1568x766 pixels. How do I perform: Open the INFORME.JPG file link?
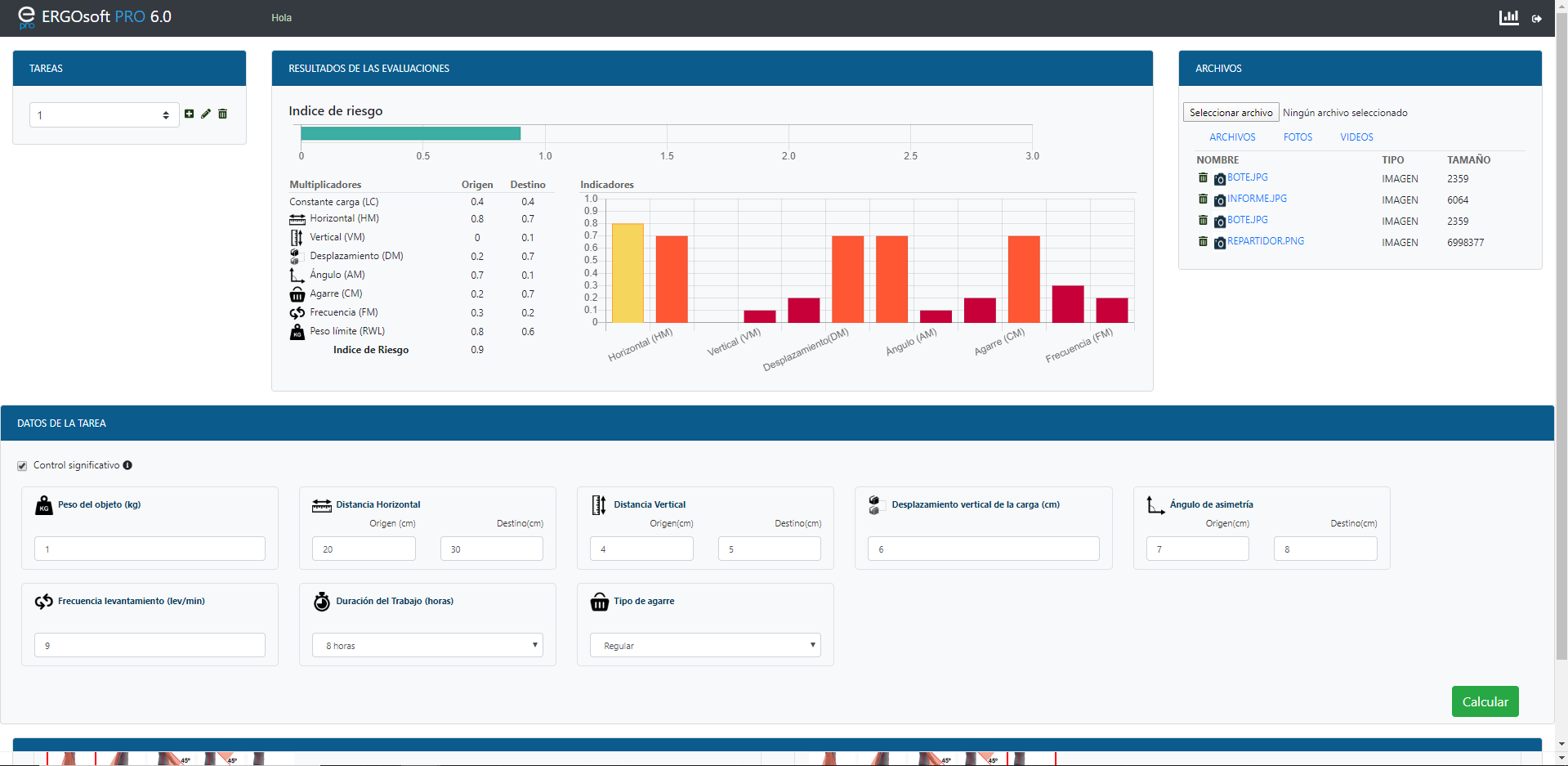pyautogui.click(x=1257, y=199)
